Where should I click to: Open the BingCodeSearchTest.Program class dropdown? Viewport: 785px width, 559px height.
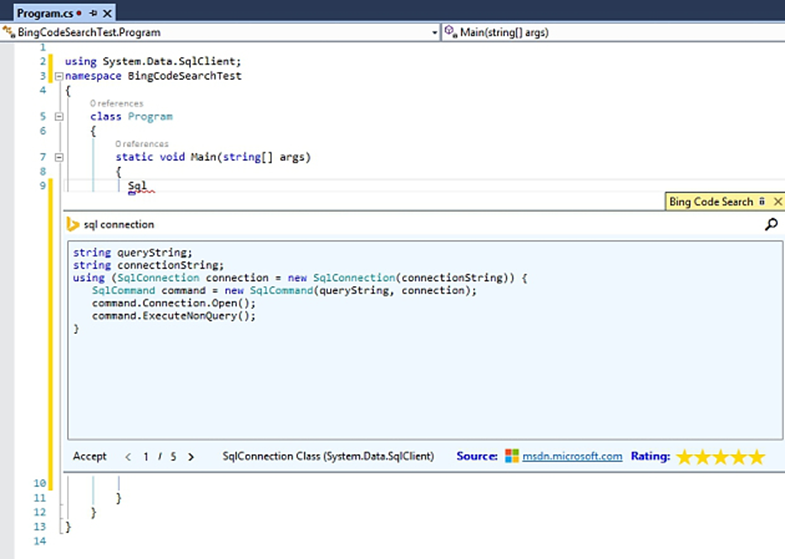tap(434, 33)
